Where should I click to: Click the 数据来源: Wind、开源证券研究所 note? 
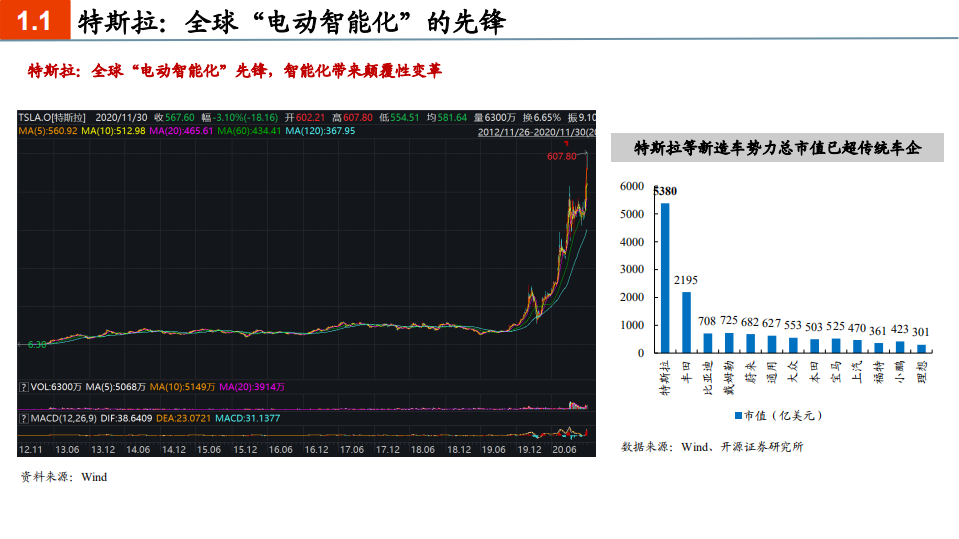712,447
